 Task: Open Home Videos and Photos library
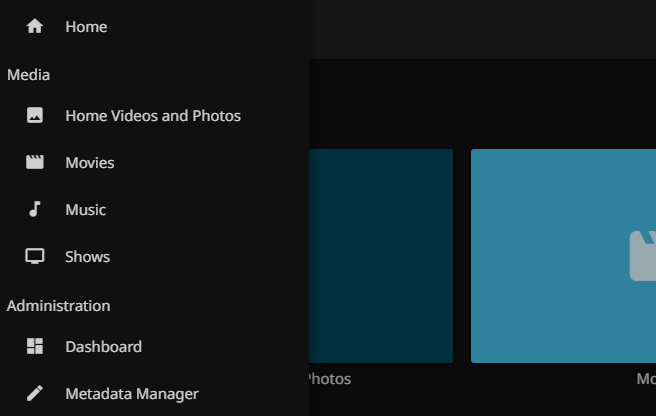pyautogui.click(x=154, y=116)
